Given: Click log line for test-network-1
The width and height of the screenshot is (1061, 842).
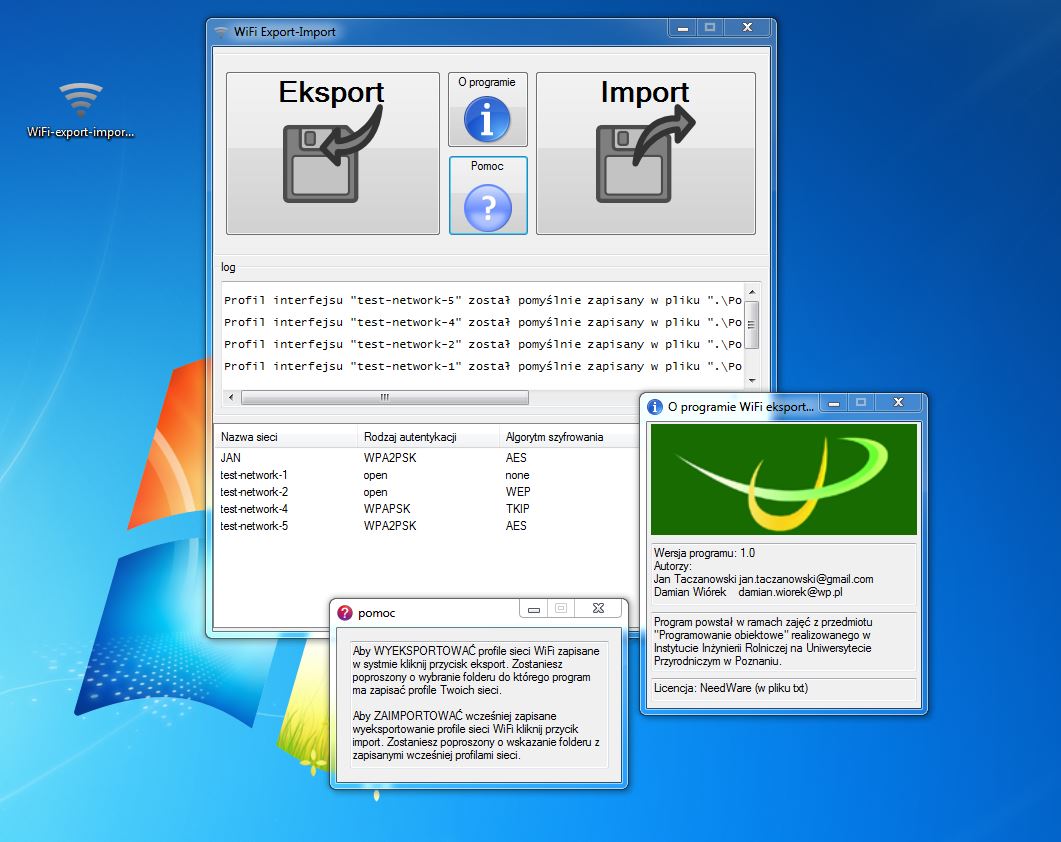Looking at the screenshot, I should coord(483,366).
